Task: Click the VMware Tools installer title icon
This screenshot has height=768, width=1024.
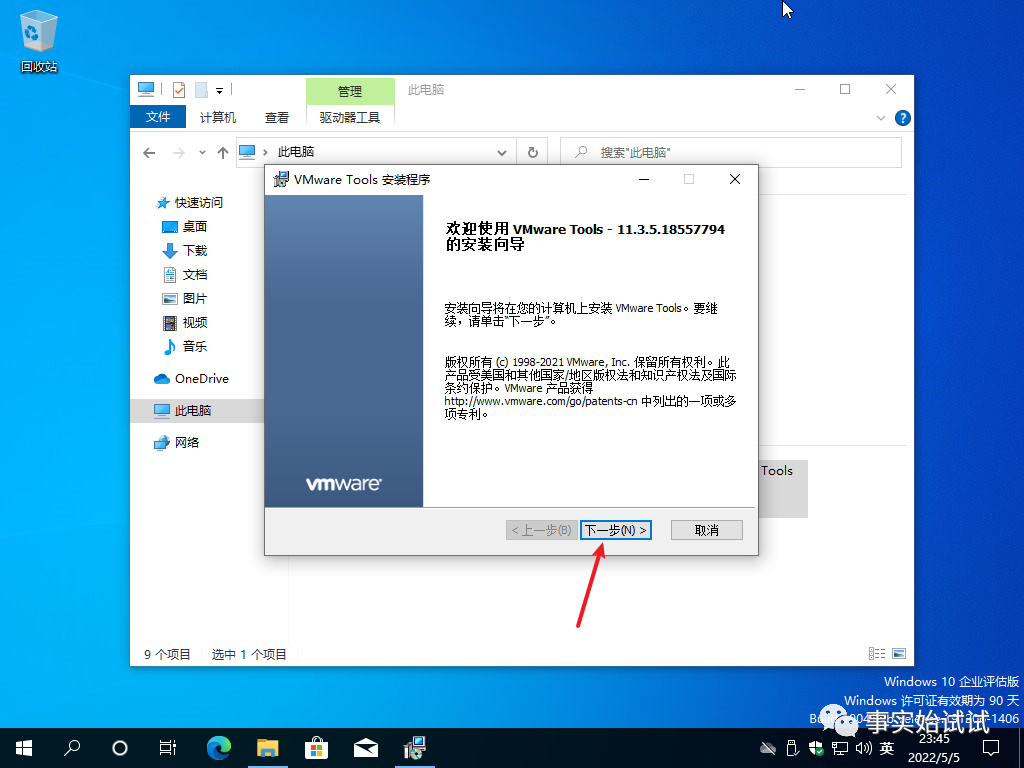Action: (x=281, y=179)
